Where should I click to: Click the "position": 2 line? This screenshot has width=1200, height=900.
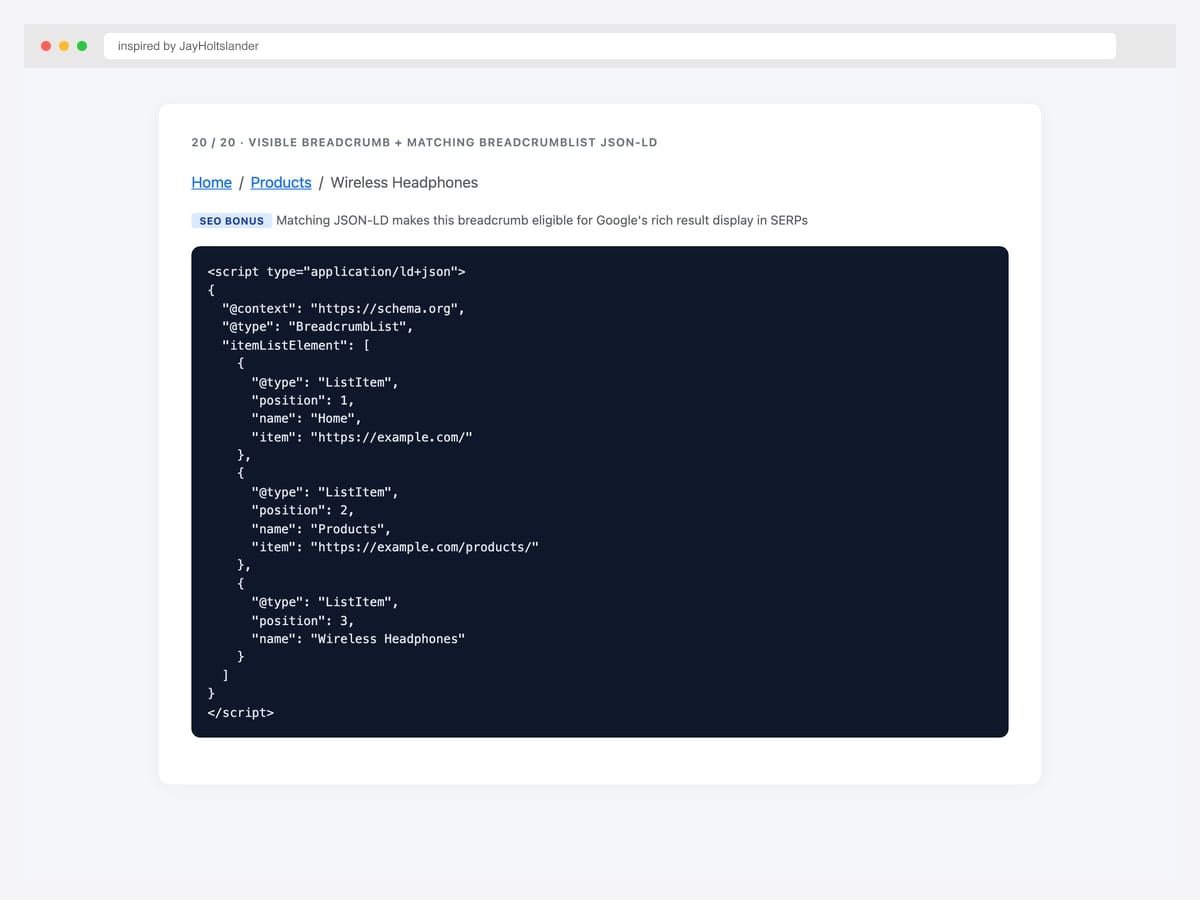[x=303, y=510]
